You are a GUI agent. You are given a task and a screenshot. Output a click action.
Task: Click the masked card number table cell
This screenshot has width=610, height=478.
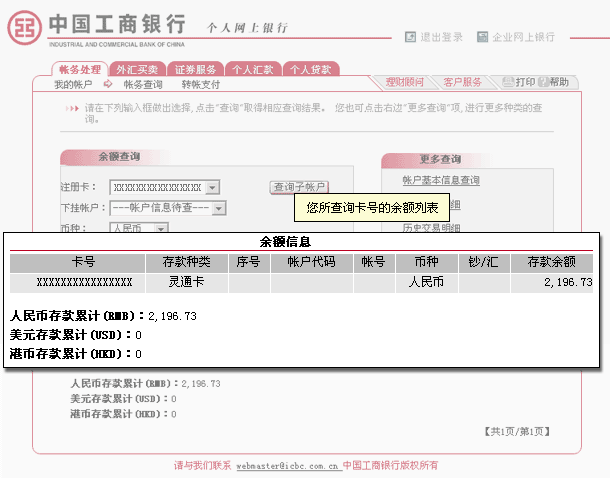tap(77, 282)
